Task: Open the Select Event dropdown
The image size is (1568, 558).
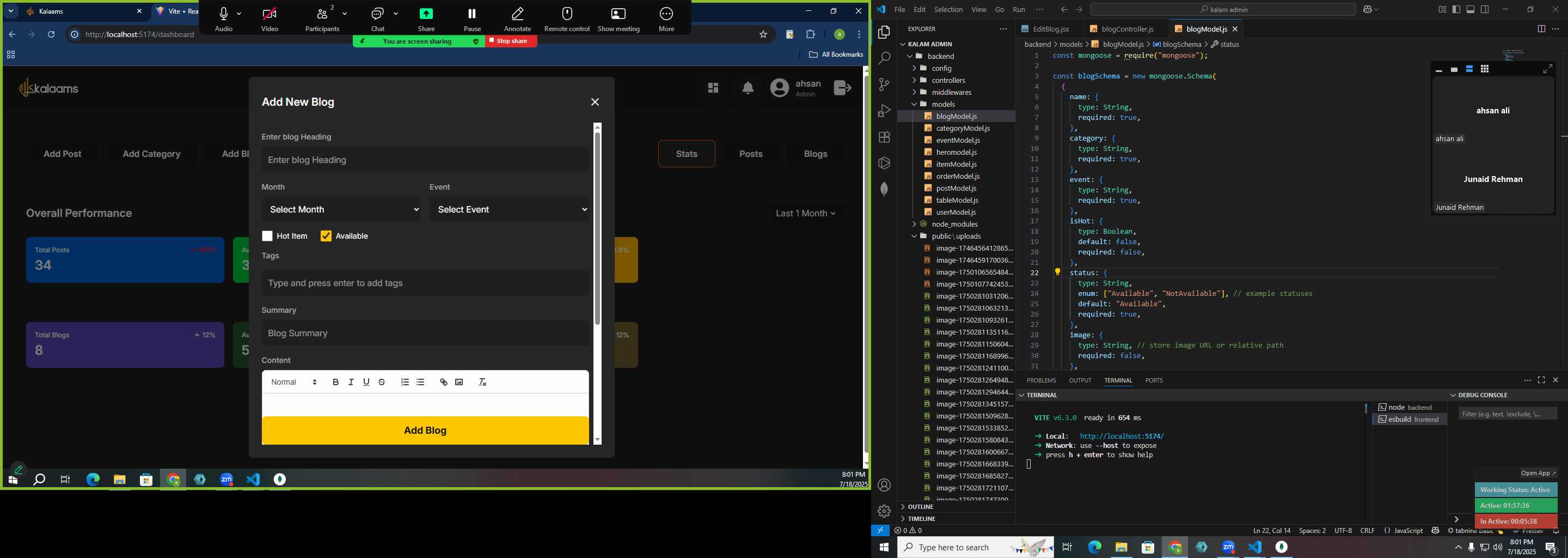Action: click(510, 210)
